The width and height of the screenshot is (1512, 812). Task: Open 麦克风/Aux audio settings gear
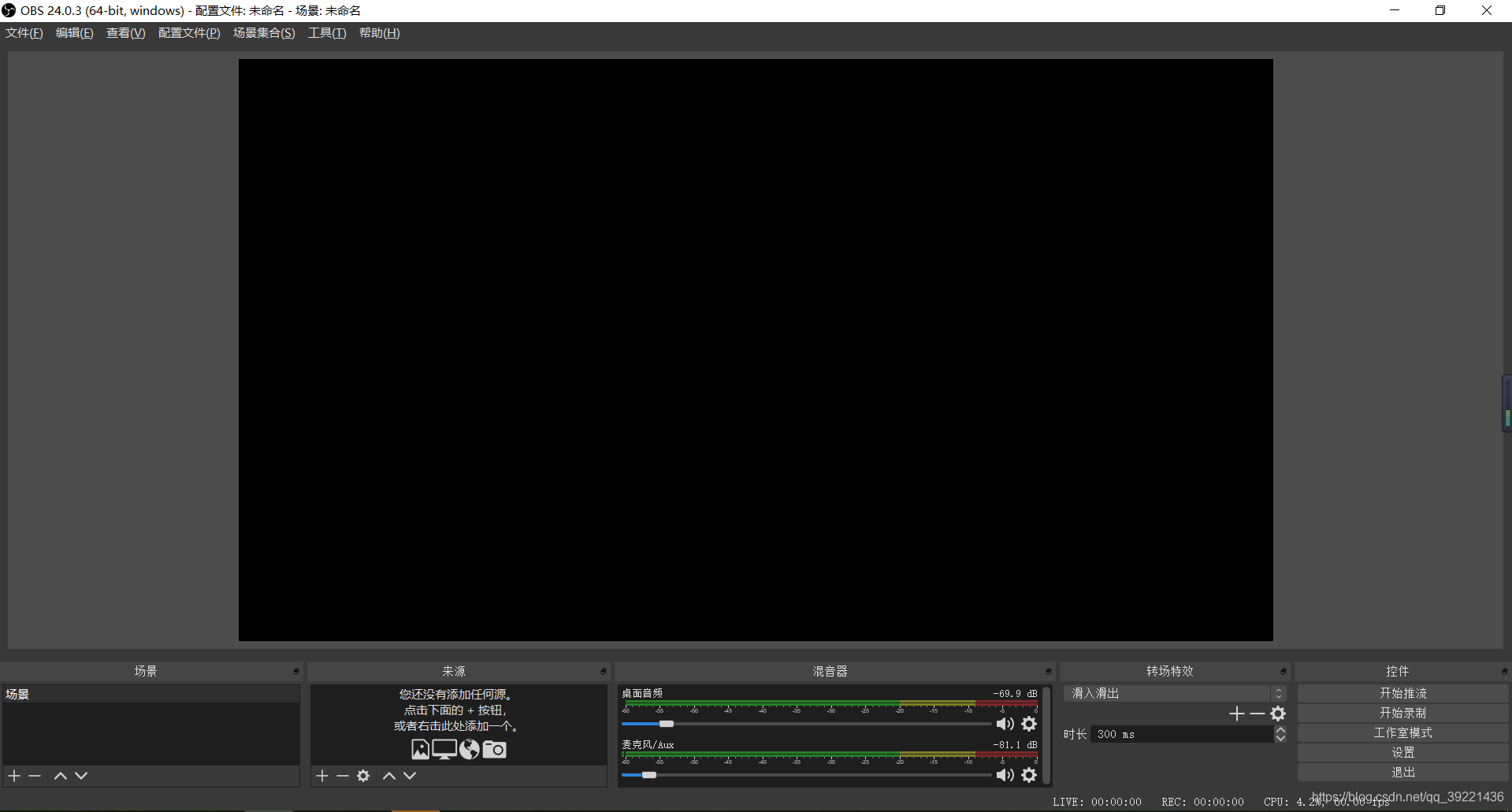1029,775
